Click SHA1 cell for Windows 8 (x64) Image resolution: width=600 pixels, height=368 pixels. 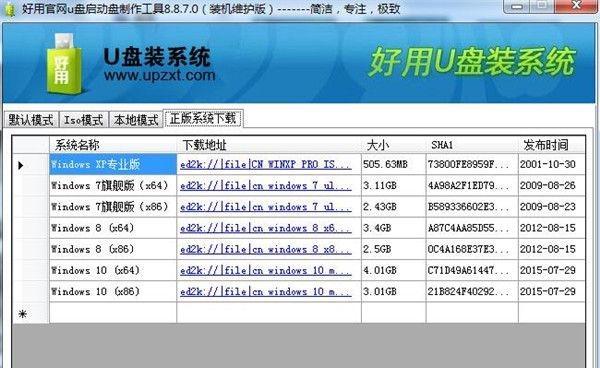[x=472, y=228]
